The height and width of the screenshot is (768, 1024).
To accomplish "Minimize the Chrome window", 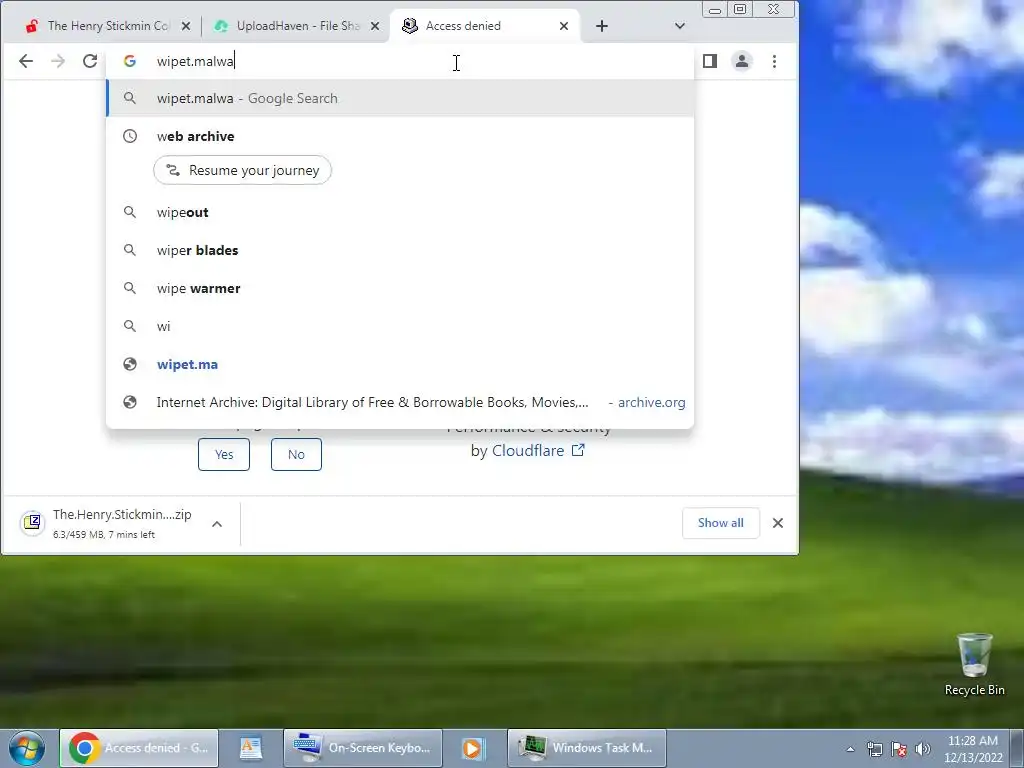I will (715, 9).
